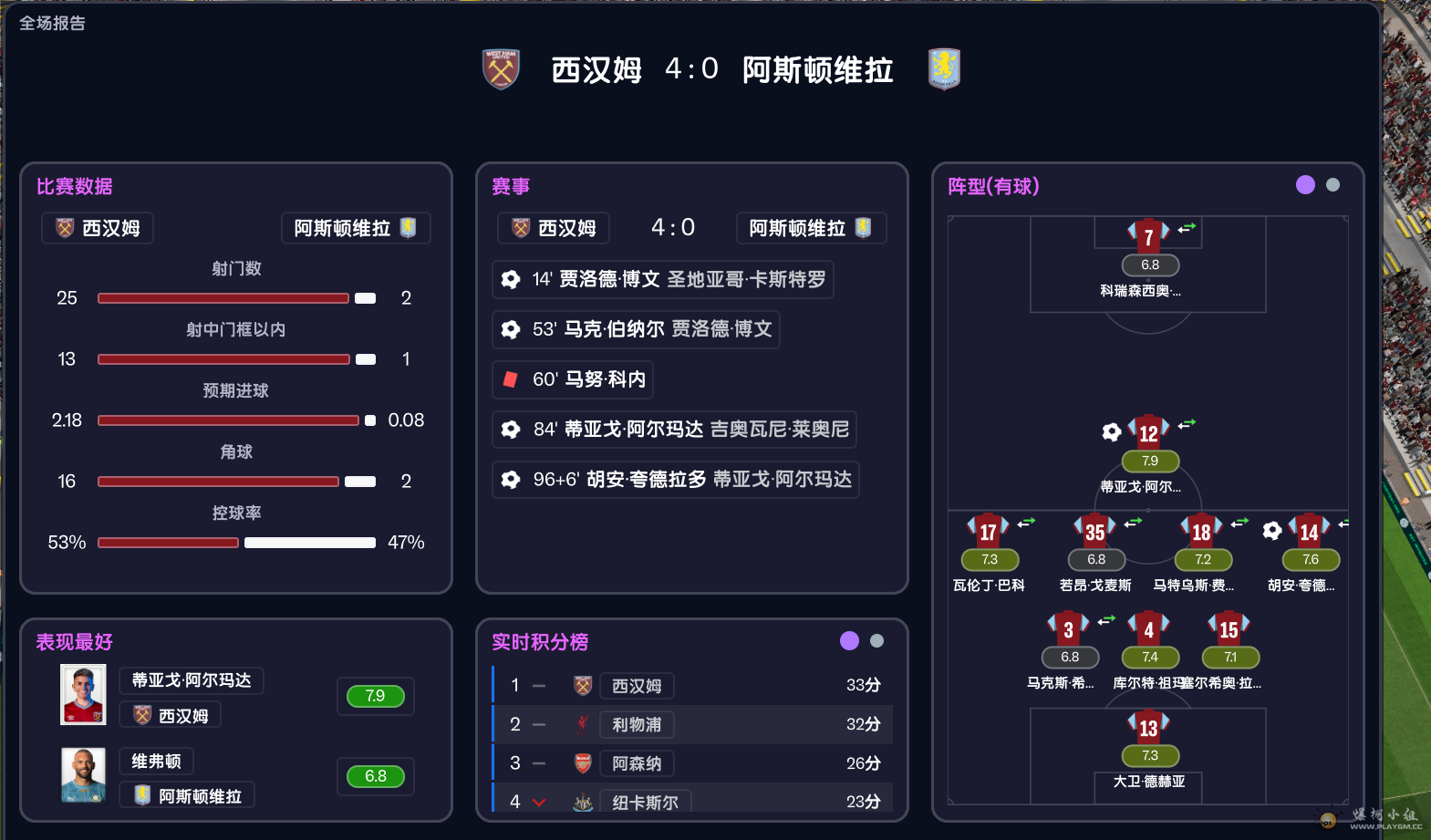
Task: Click the Aston Villa crest in header
Action: pos(944,69)
